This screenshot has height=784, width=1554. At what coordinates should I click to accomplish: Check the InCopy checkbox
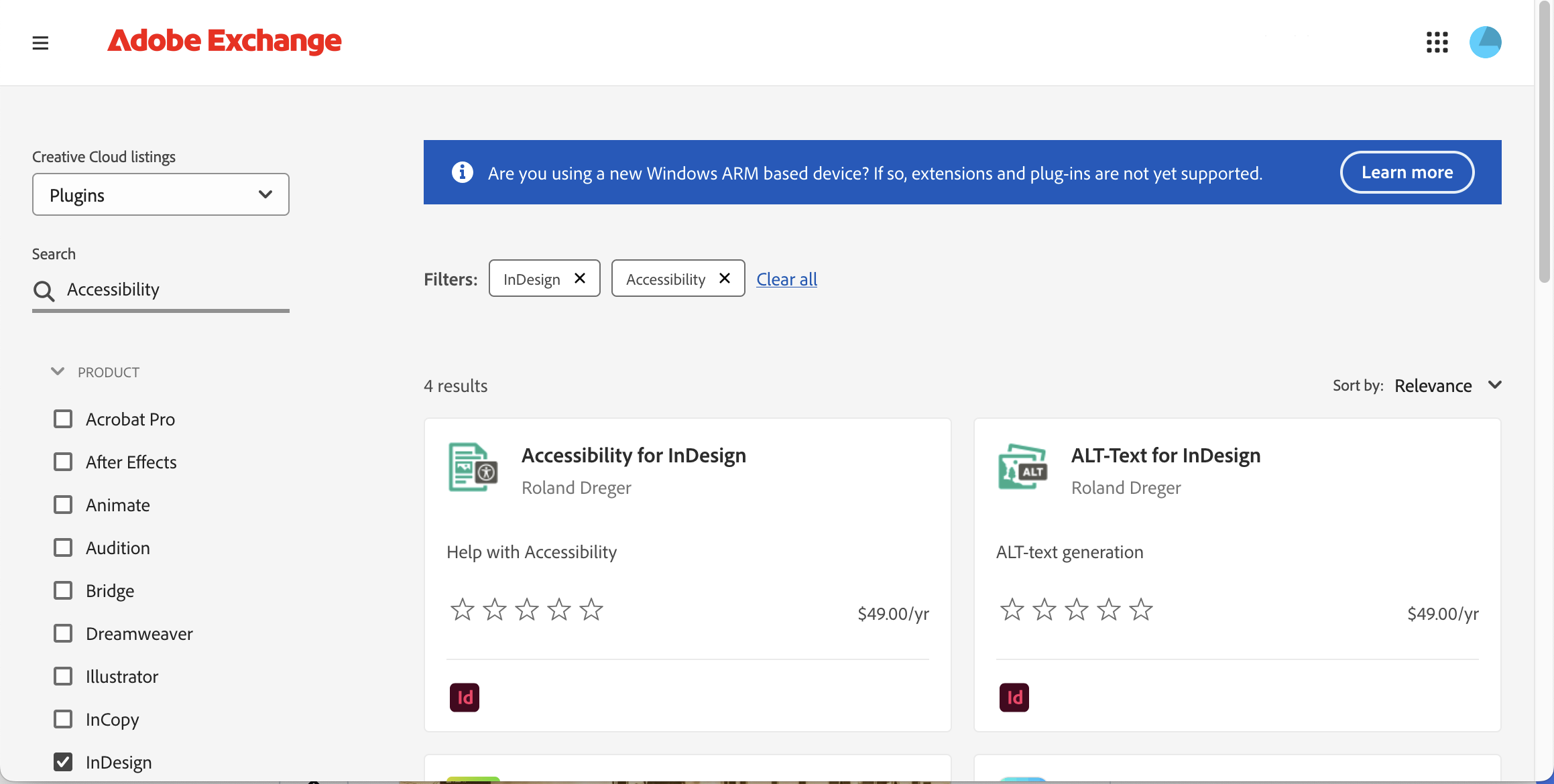63,719
